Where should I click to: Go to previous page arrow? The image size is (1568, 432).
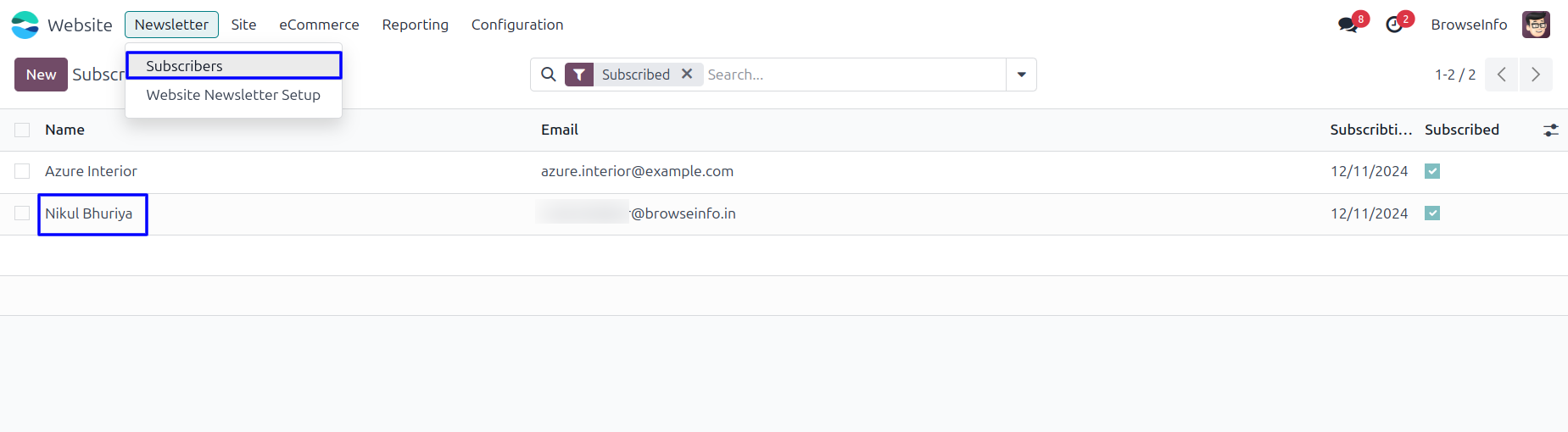coord(1501,75)
